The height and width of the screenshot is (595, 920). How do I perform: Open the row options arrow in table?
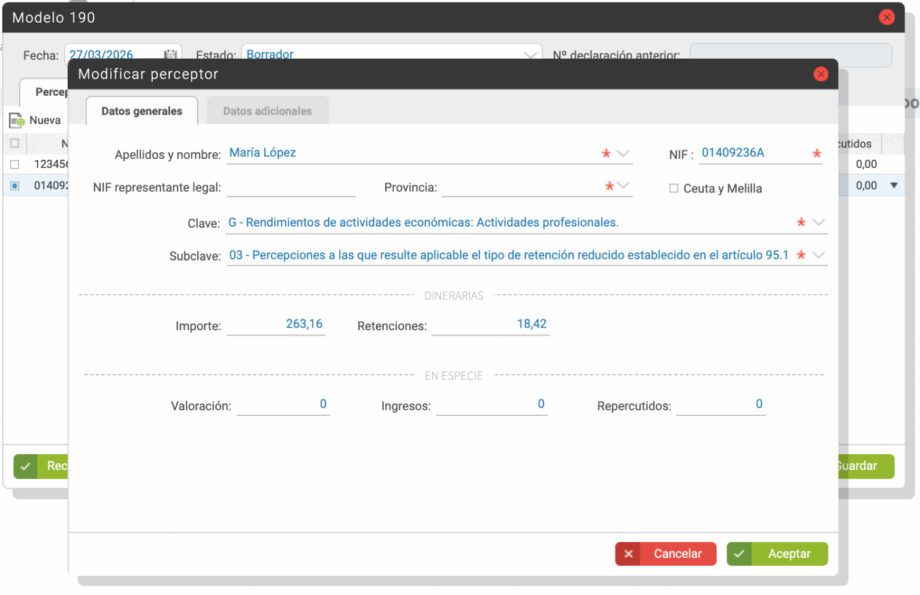(894, 185)
